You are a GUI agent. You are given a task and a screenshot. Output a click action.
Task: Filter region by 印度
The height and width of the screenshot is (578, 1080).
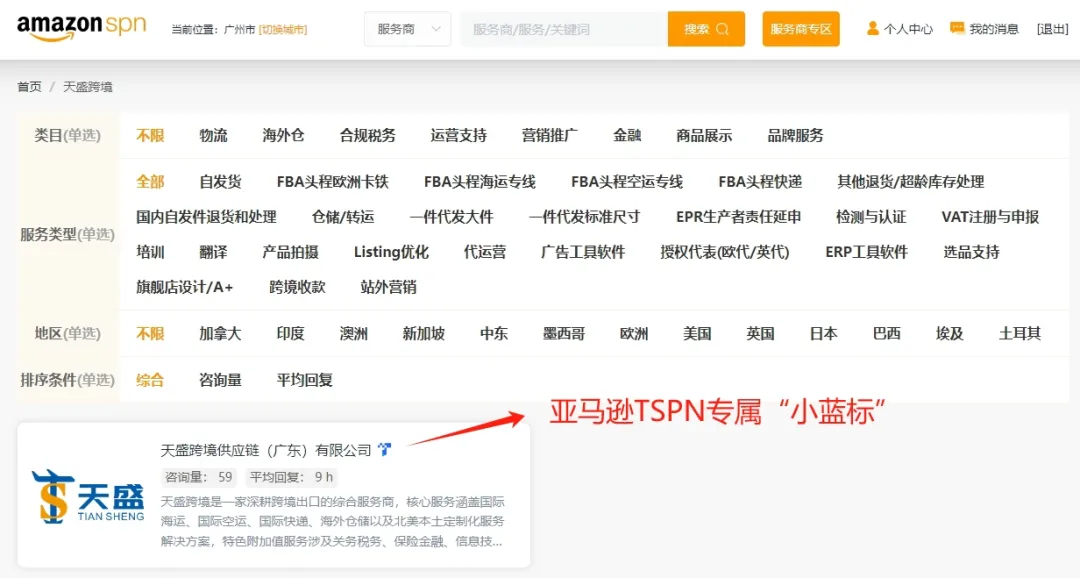[x=291, y=334]
